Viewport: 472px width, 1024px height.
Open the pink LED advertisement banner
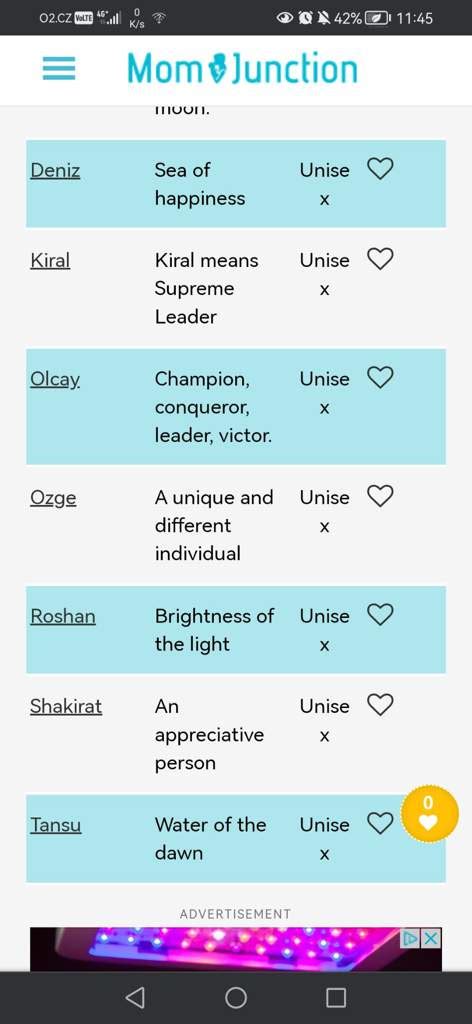(x=236, y=949)
